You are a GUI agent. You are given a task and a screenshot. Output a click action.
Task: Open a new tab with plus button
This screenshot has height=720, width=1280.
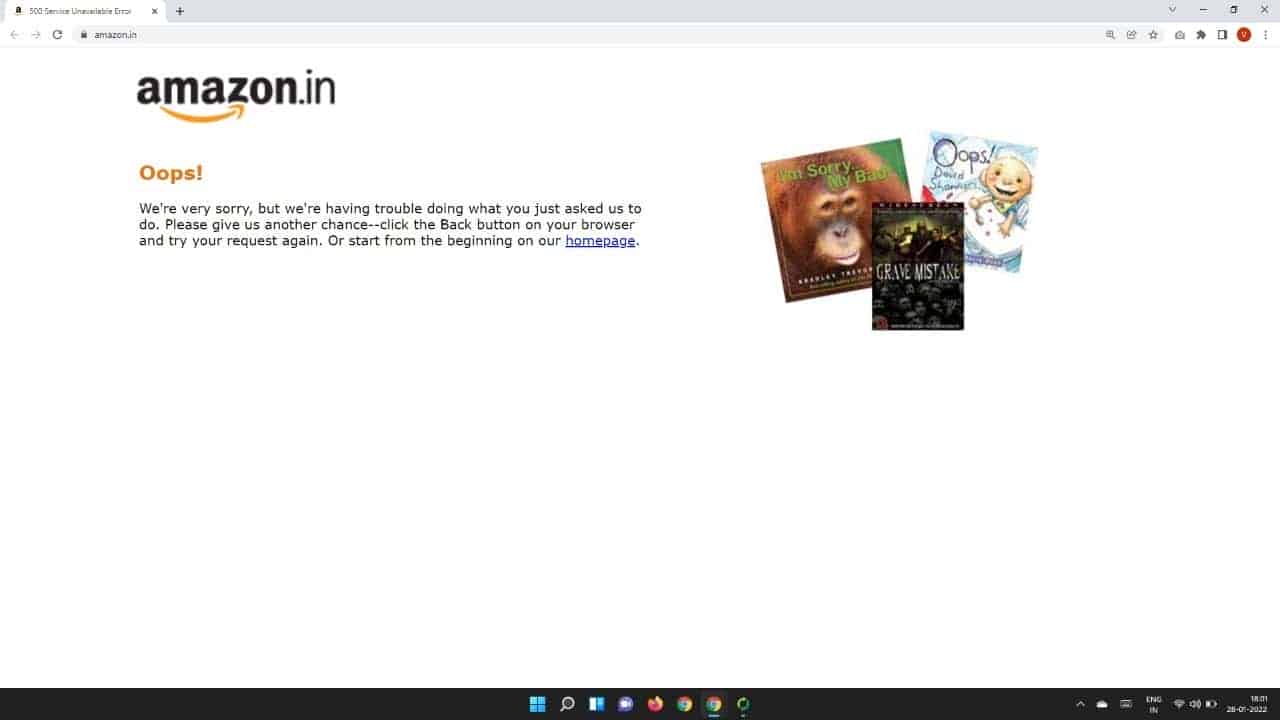180,11
